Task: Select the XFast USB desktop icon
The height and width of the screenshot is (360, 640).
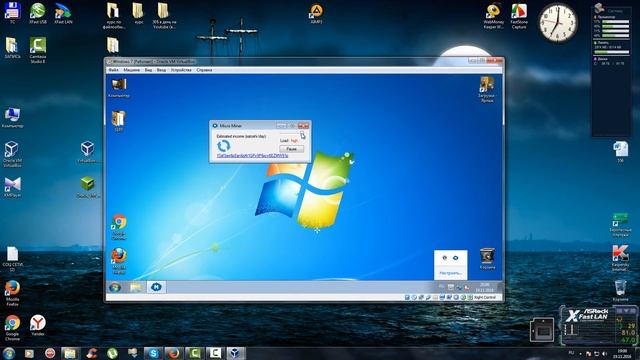Action: click(38, 13)
